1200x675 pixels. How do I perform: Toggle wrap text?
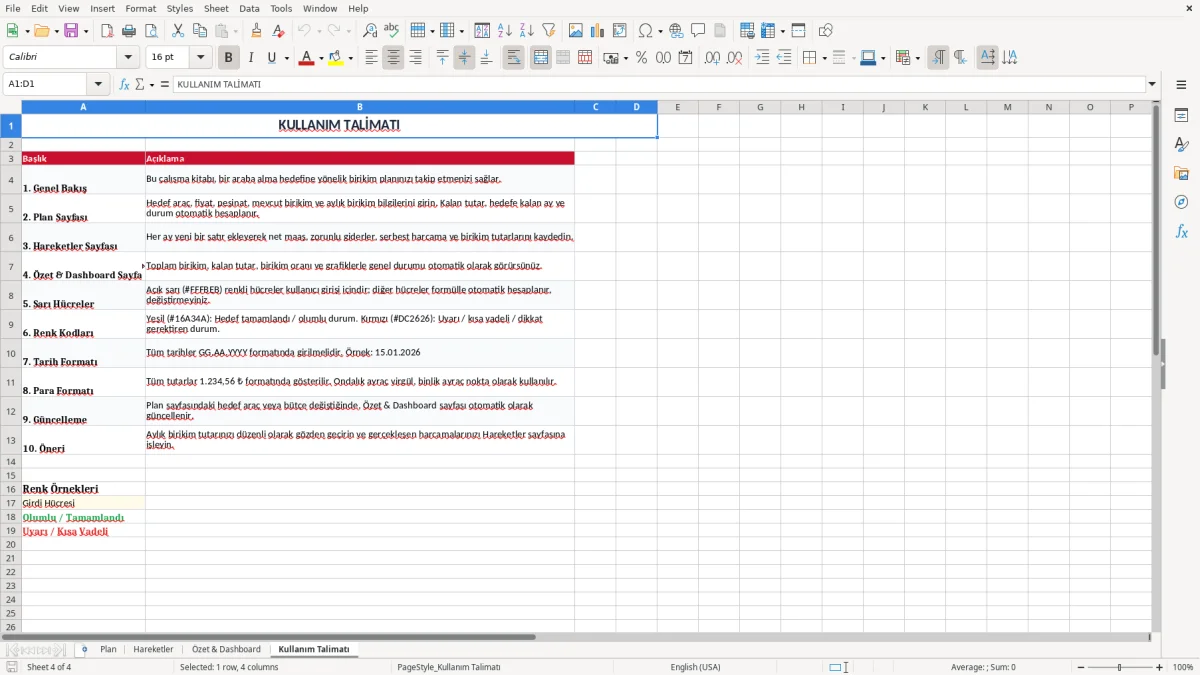click(514, 58)
